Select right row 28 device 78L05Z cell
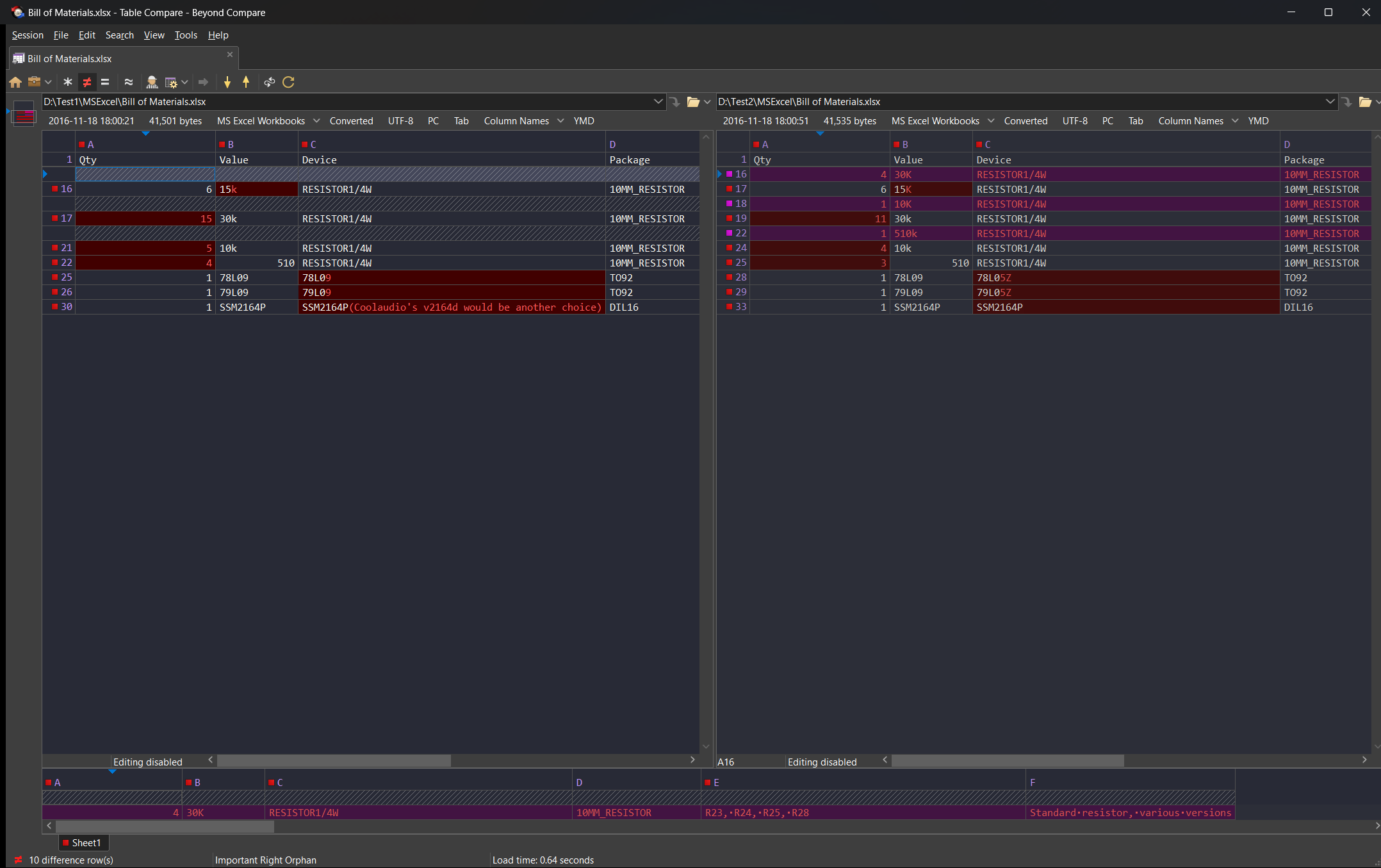This screenshot has width=1381, height=868. tap(1126, 278)
